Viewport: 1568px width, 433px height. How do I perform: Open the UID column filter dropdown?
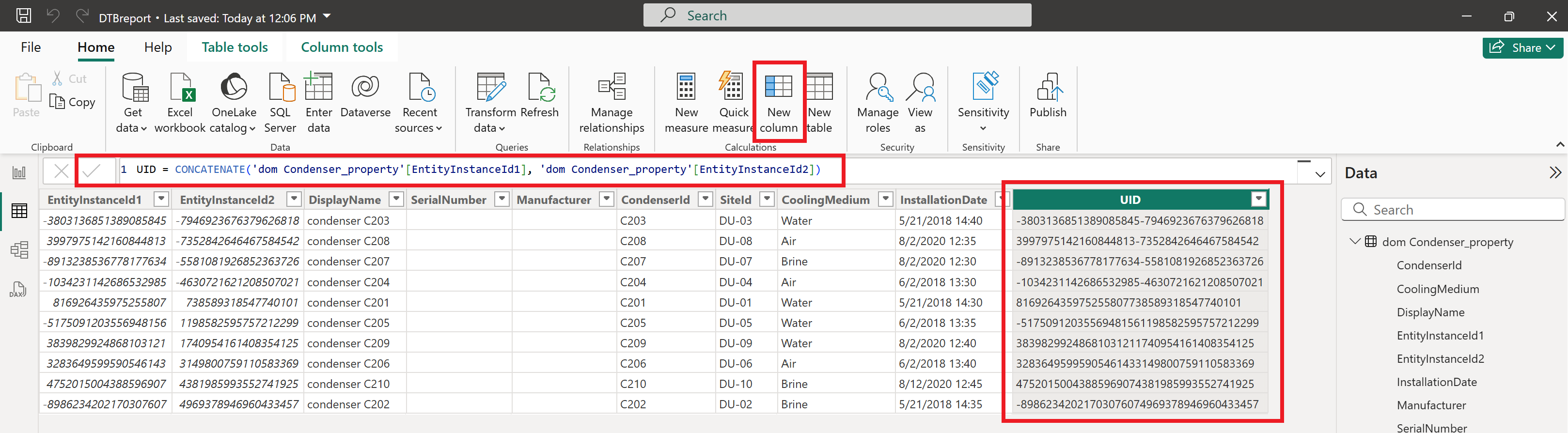(1258, 200)
